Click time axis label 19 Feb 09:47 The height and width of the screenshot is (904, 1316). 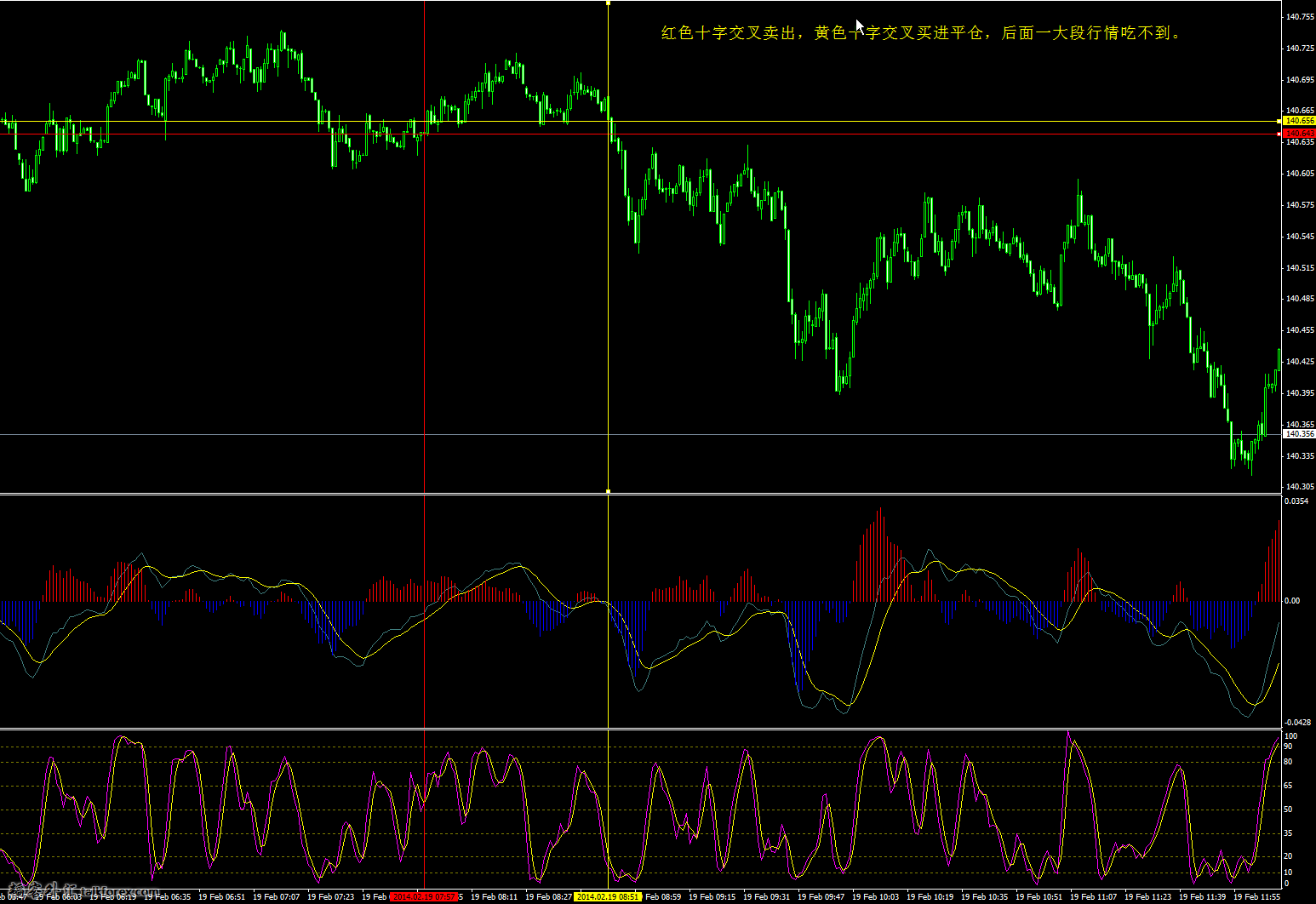point(821,896)
